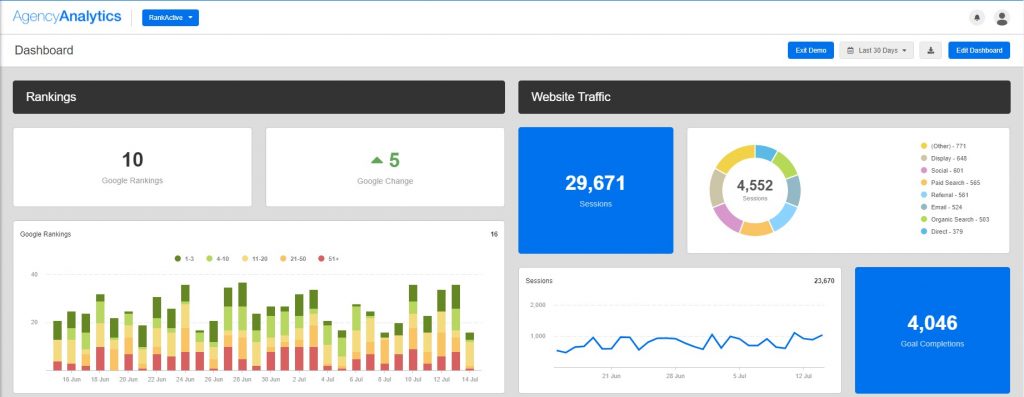Click the 2,000 y-axis label on sessions chart

(x=537, y=305)
